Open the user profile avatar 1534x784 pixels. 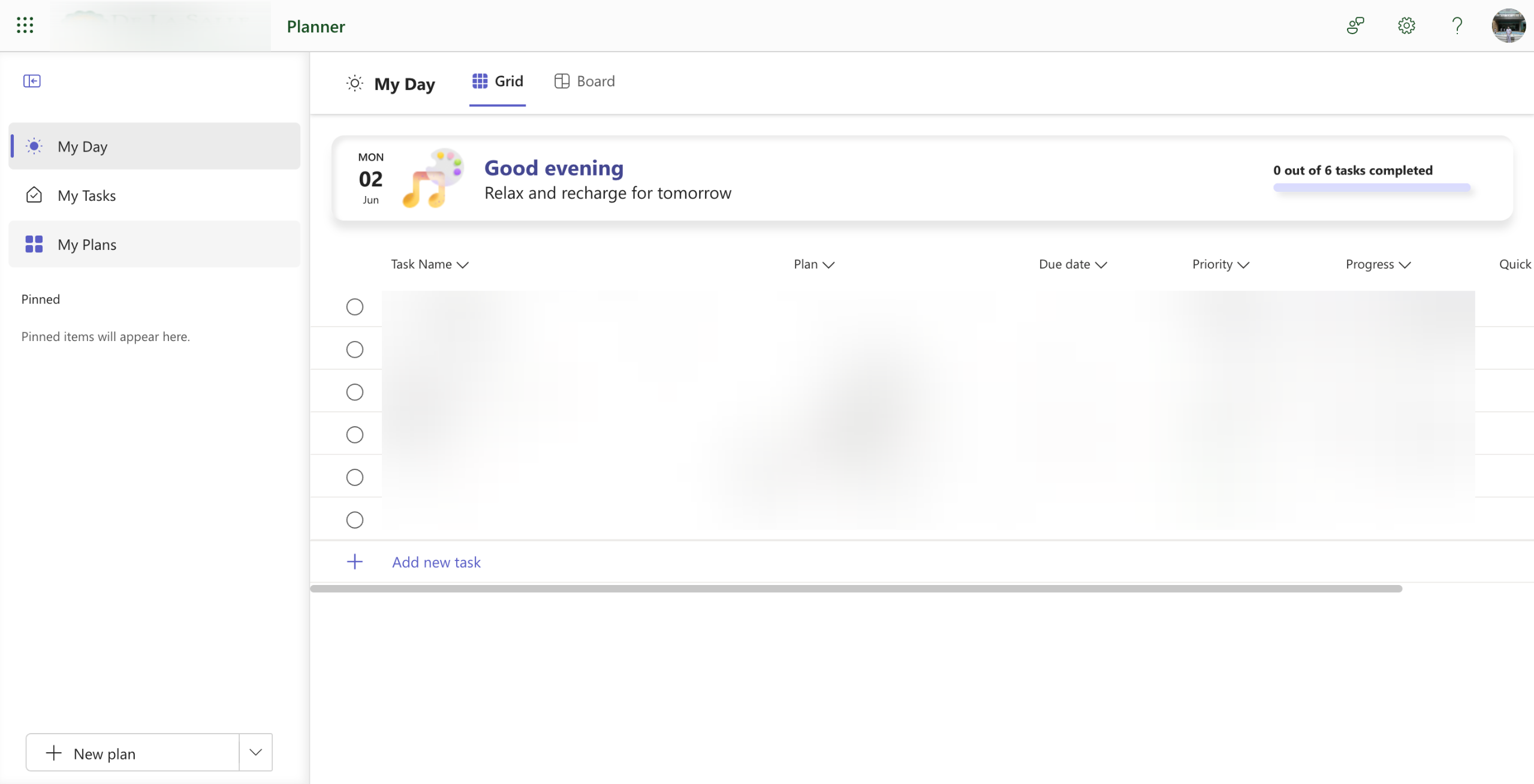pos(1508,25)
